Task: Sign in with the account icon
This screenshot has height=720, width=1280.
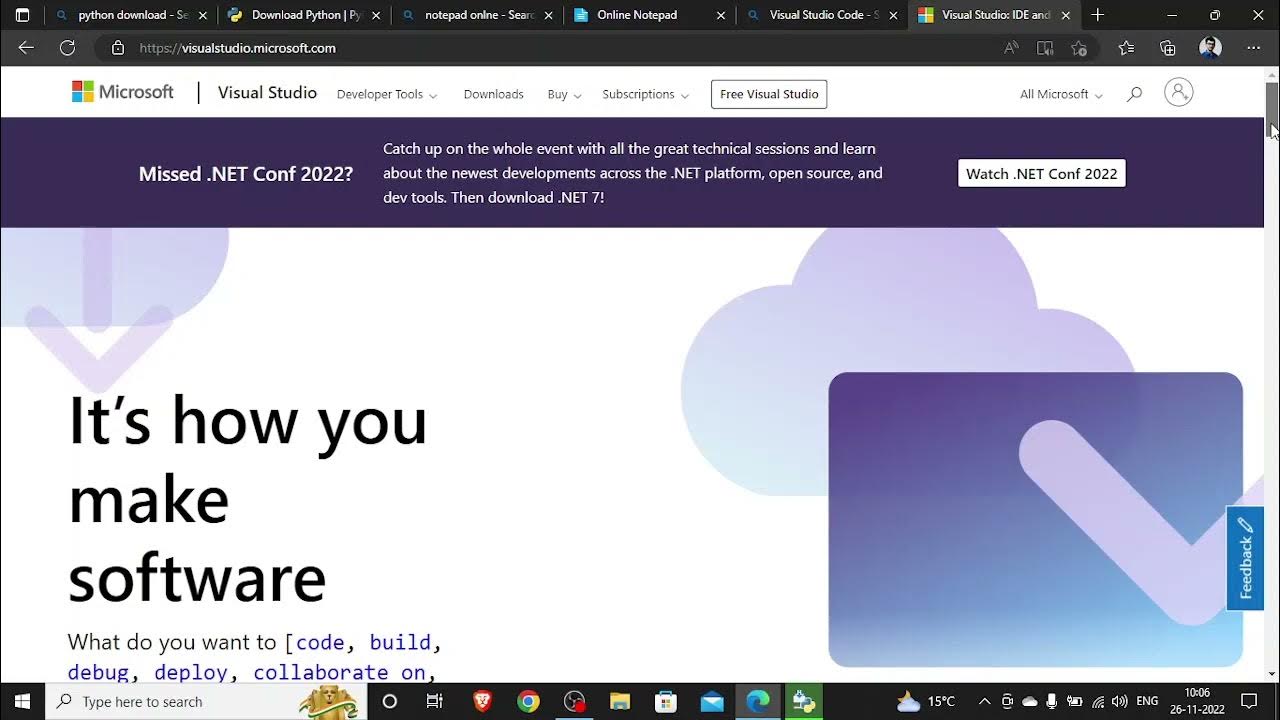Action: 1179,93
